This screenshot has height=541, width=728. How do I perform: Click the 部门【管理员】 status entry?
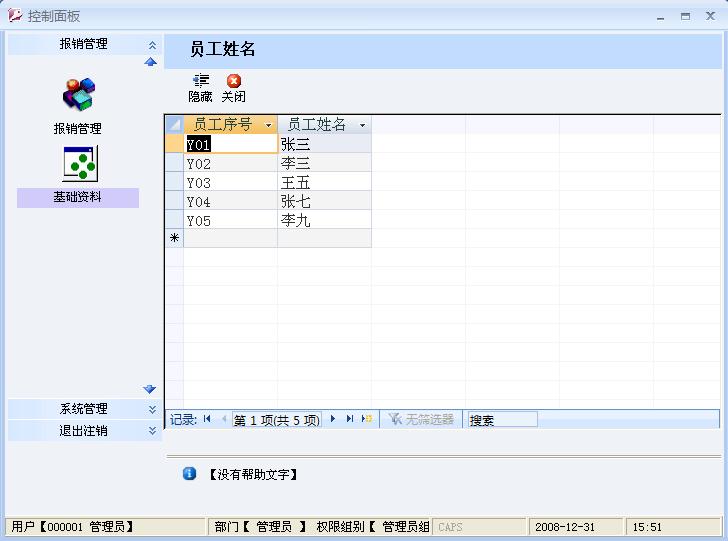click(x=260, y=527)
